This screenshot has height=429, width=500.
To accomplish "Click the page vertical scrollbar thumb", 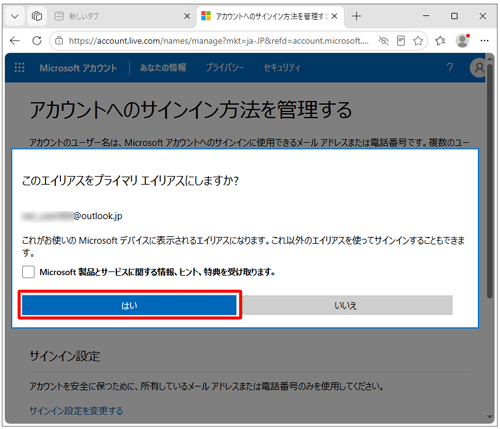I will (490, 180).
